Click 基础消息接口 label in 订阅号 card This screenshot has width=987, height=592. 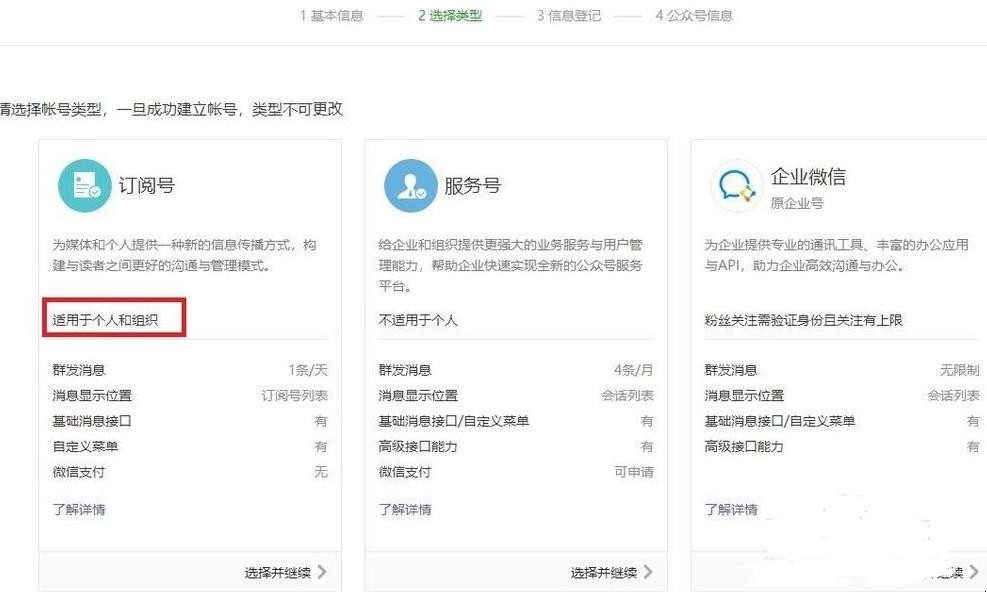click(x=92, y=421)
